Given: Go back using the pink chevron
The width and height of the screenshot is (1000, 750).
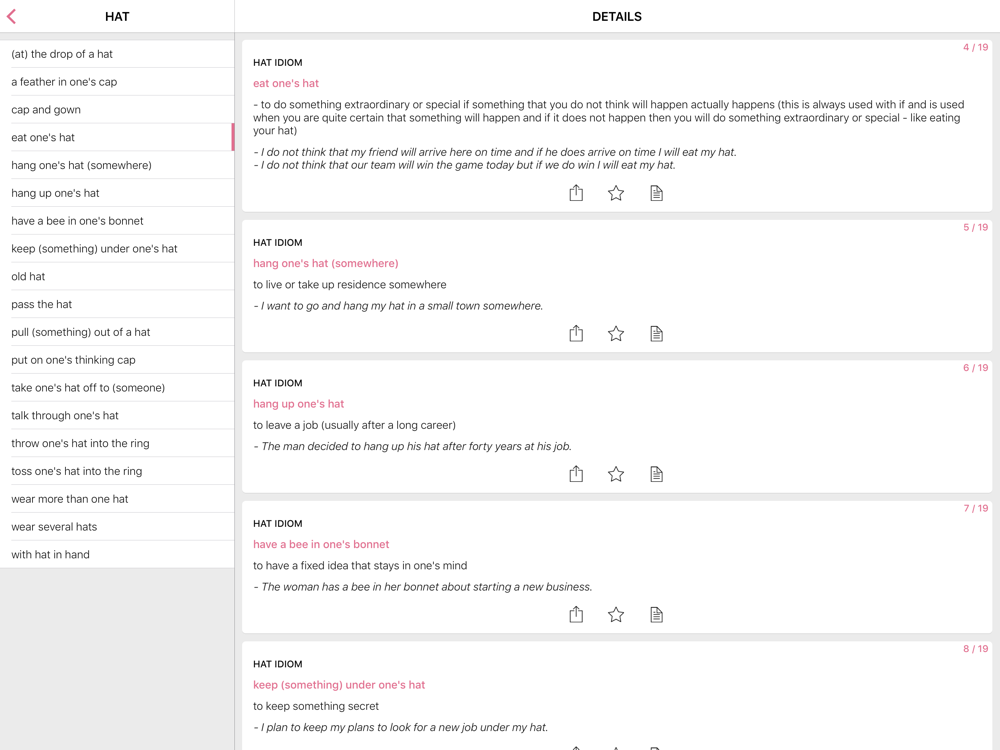Looking at the screenshot, I should (12, 17).
